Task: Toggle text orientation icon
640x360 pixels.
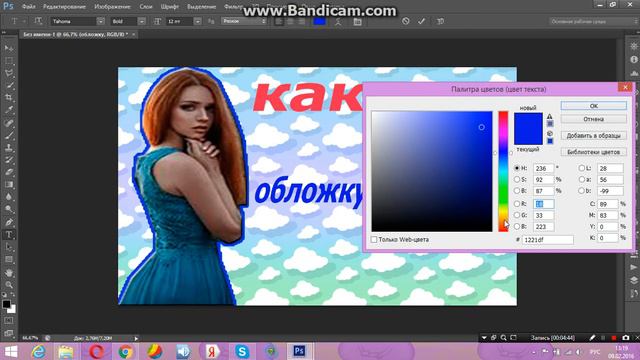Action: click(x=38, y=21)
